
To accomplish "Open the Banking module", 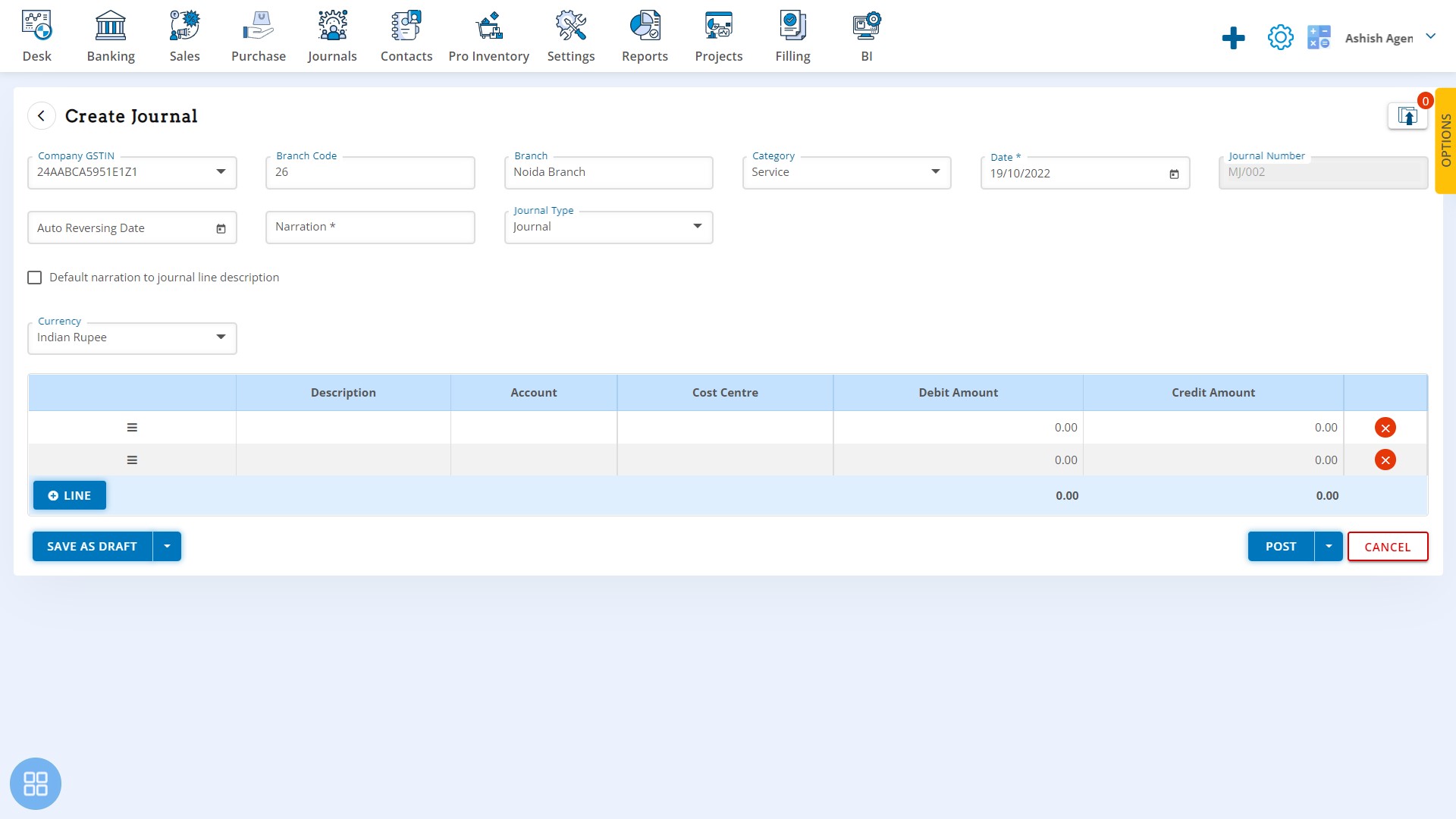I will click(110, 35).
